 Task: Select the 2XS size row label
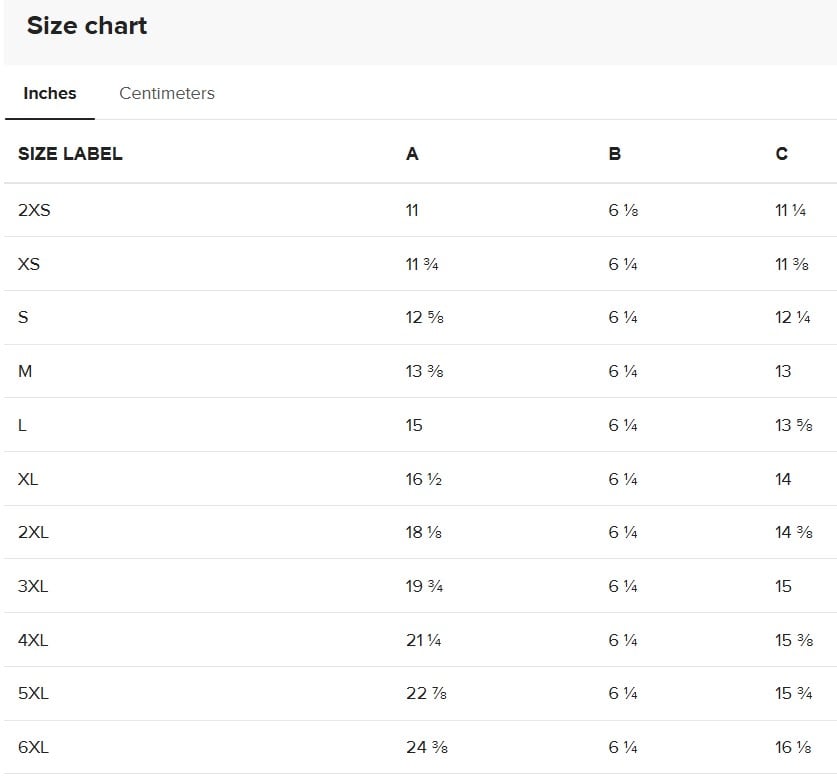pyautogui.click(x=34, y=210)
